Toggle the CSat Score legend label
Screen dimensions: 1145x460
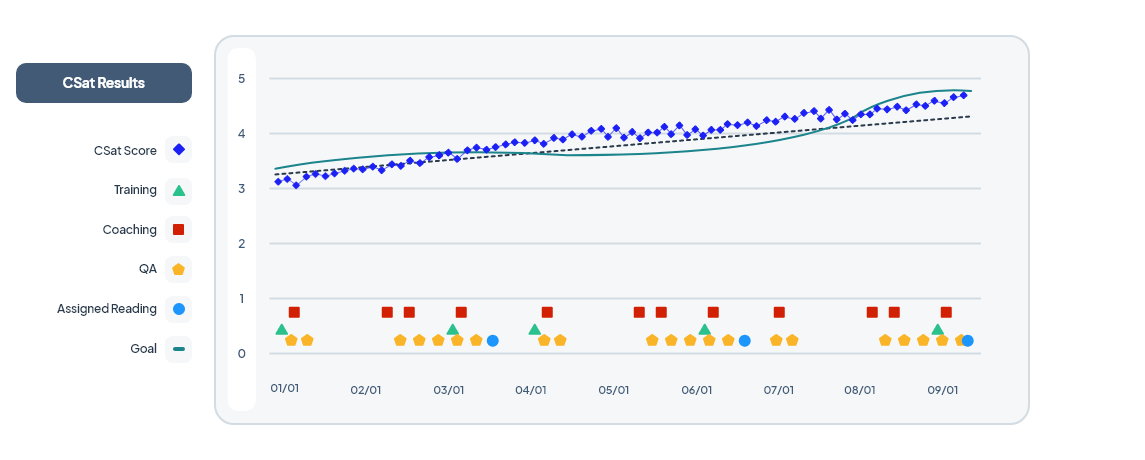[125, 150]
